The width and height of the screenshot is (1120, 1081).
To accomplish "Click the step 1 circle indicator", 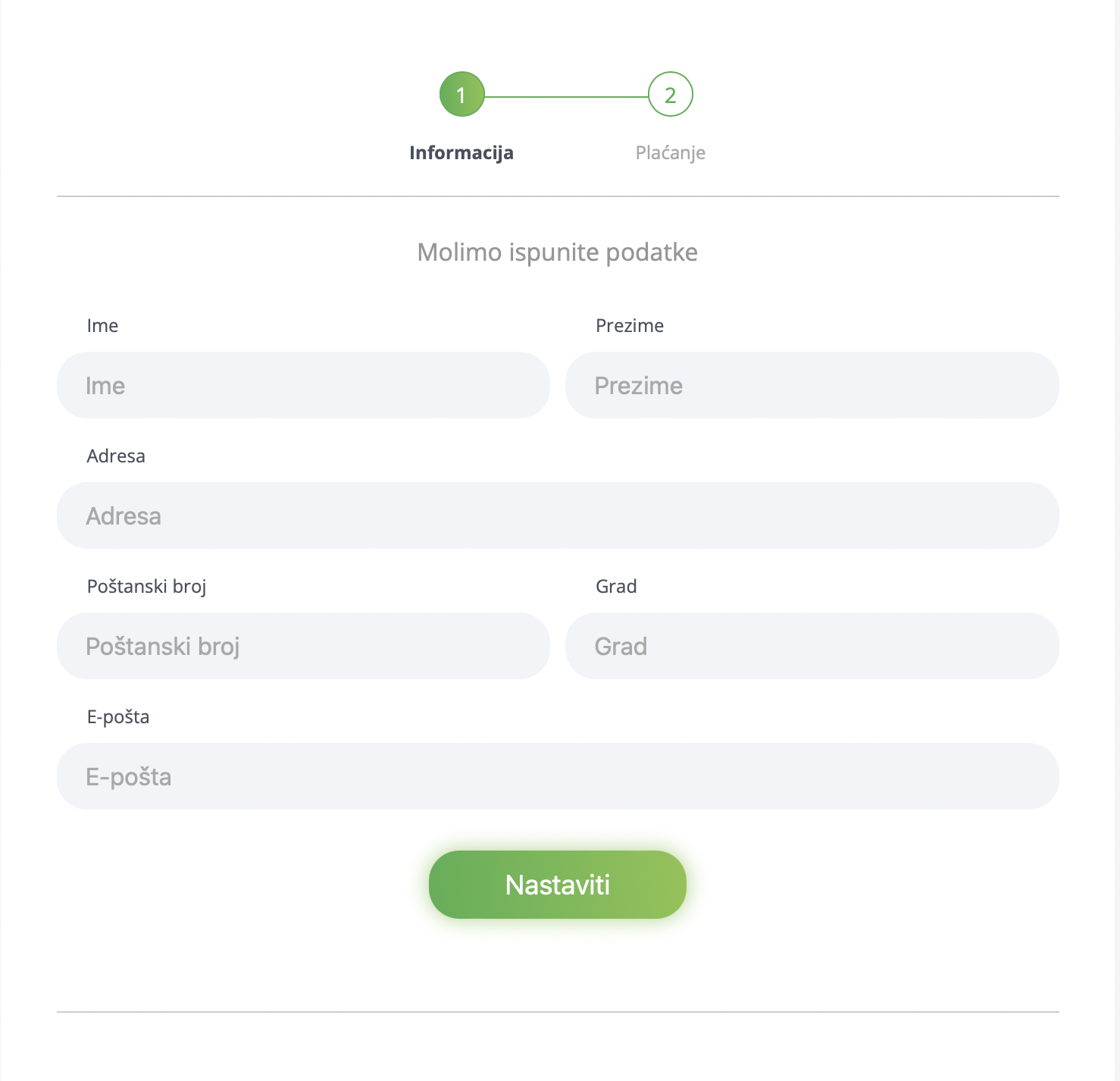I will 461,95.
